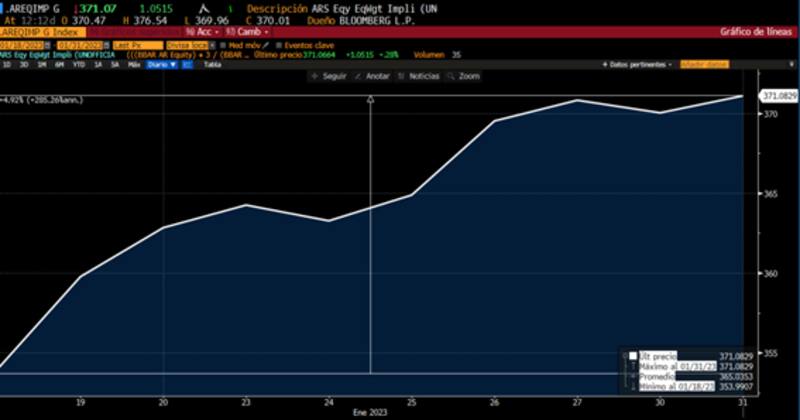
Task: Click the white Últ precio legend square
Action: 633,356
